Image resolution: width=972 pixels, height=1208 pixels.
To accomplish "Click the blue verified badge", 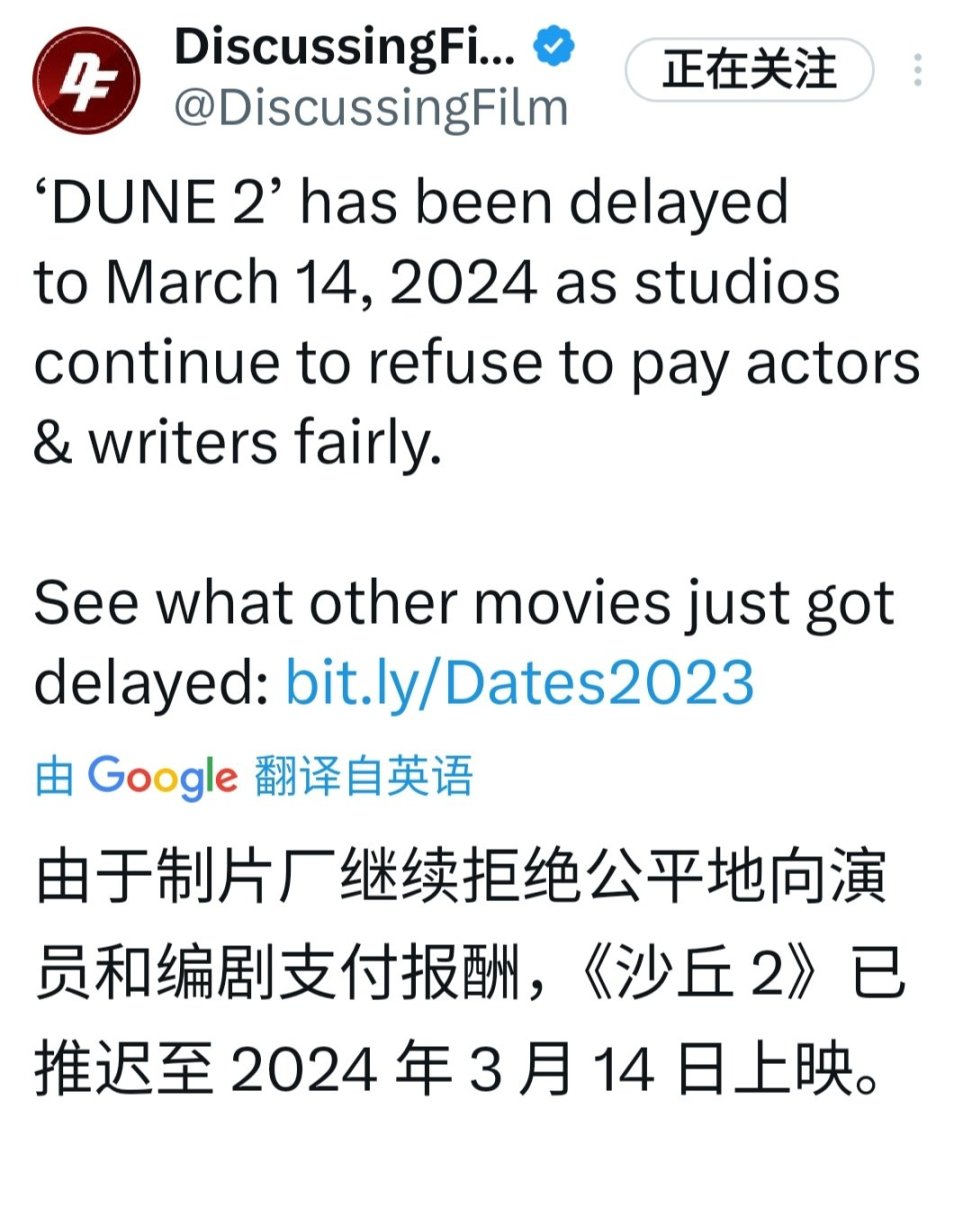I will (x=555, y=49).
